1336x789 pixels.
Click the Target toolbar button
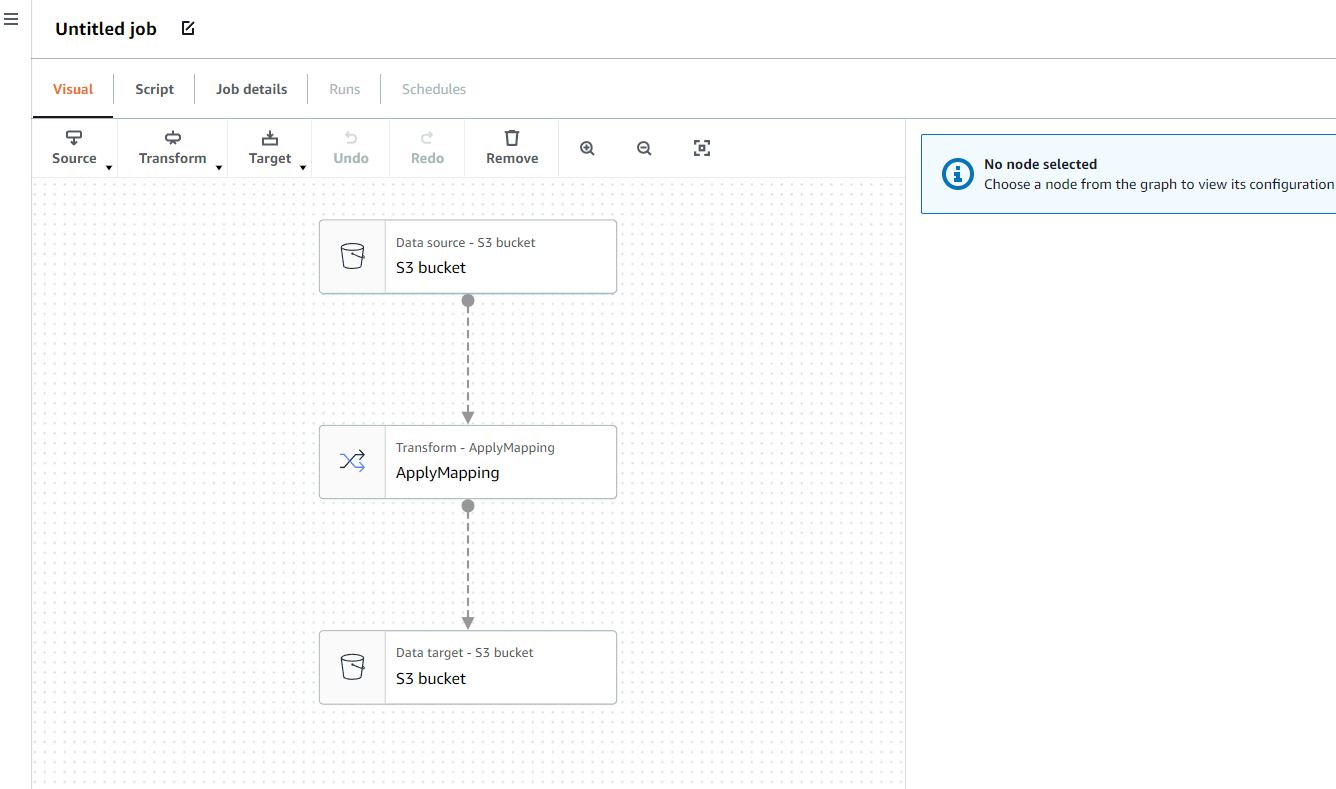(x=270, y=147)
